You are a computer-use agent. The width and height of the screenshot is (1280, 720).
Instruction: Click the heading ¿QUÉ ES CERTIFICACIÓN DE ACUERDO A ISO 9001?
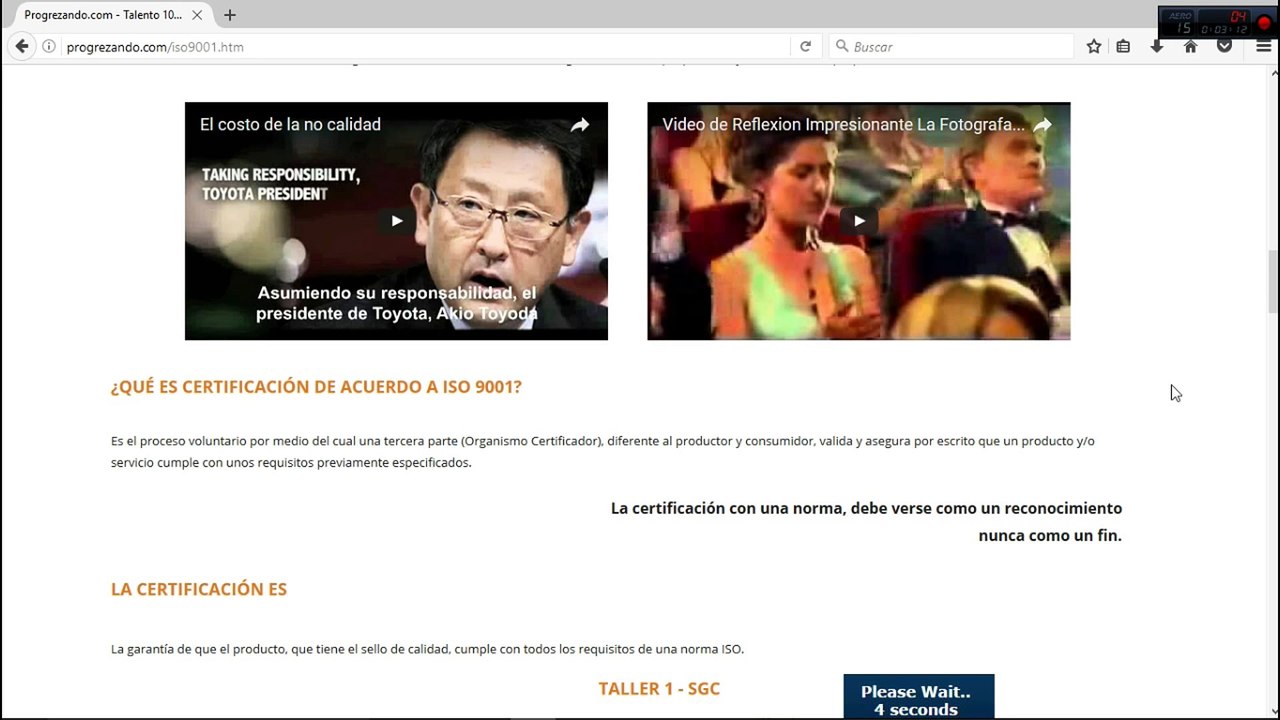point(316,387)
